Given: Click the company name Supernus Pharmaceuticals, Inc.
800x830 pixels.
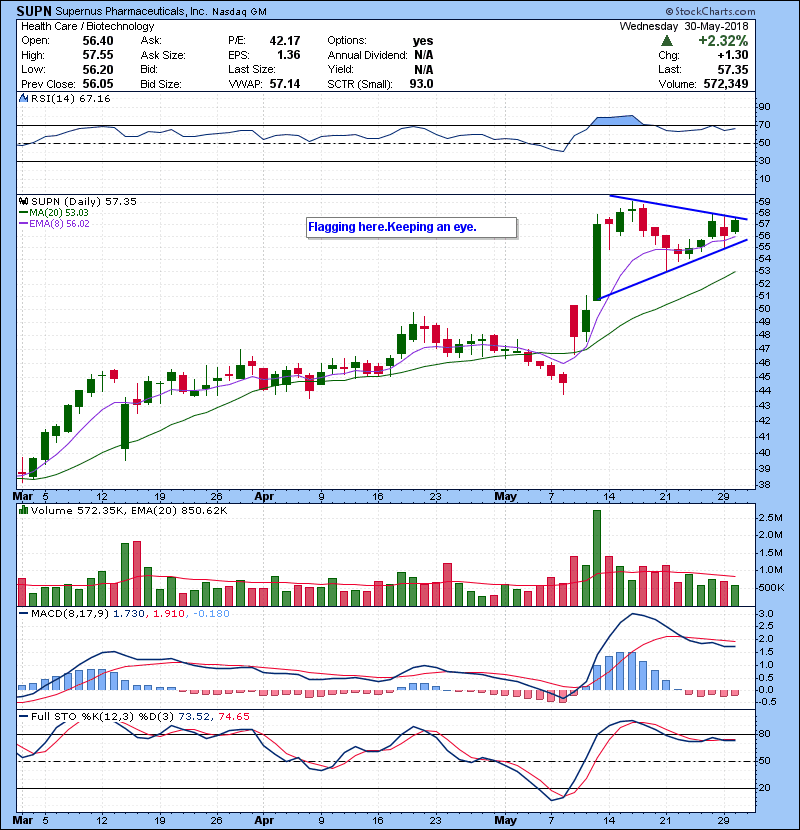Looking at the screenshot, I should pos(131,11).
